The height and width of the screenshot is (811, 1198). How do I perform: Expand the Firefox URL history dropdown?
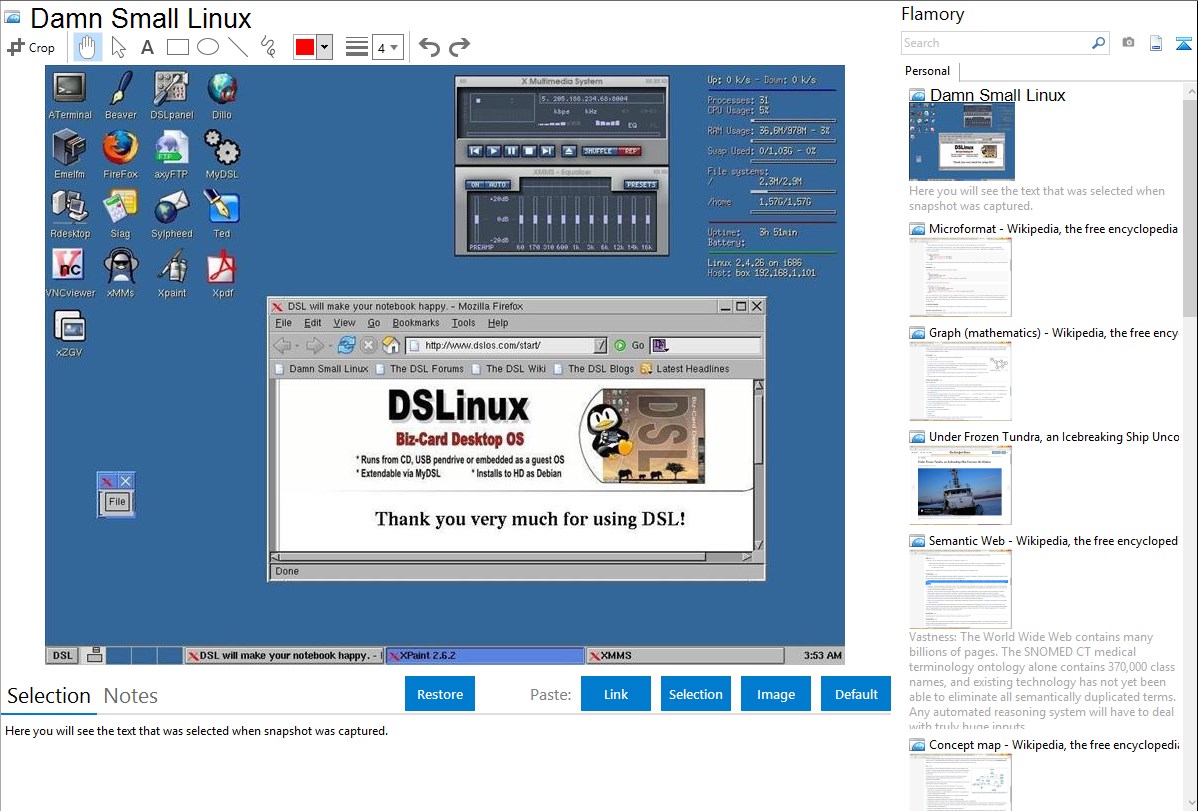pyautogui.click(x=601, y=345)
